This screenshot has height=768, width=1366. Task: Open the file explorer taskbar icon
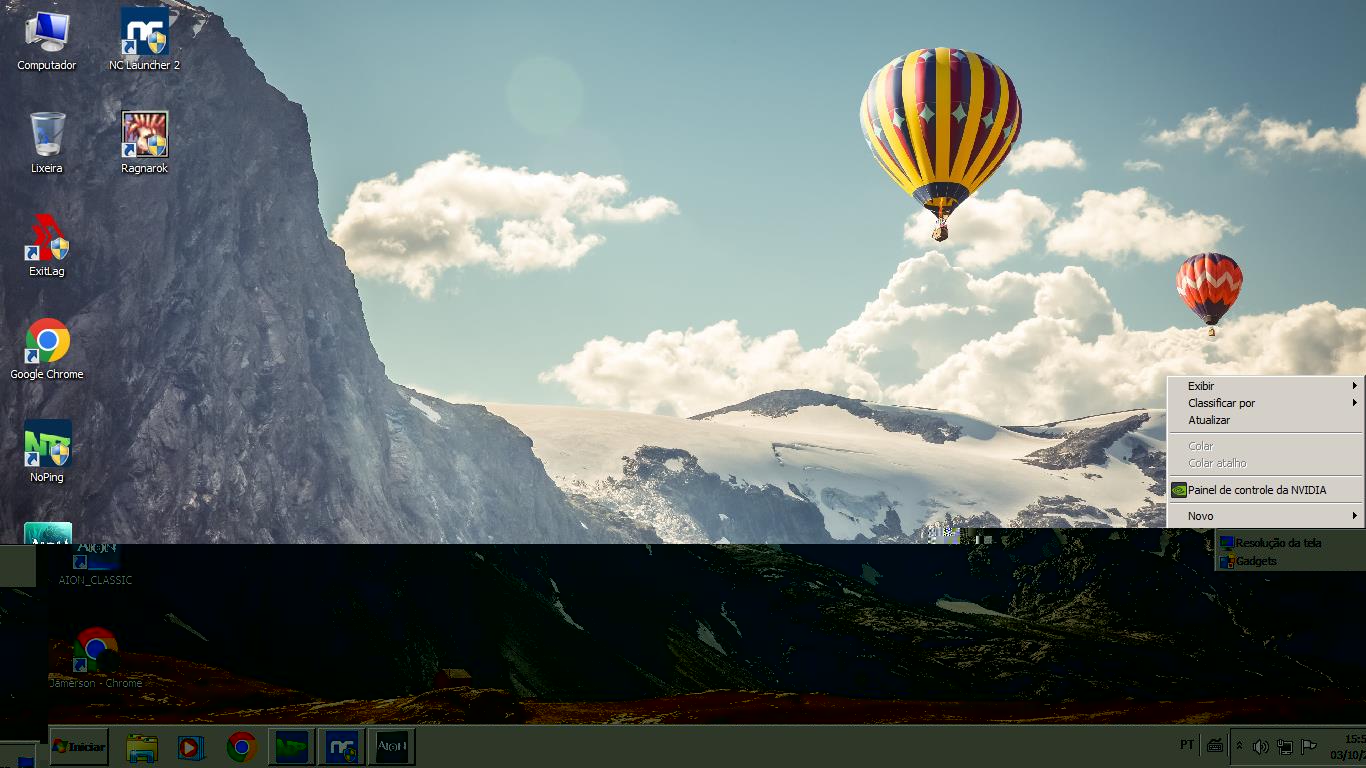[142, 747]
